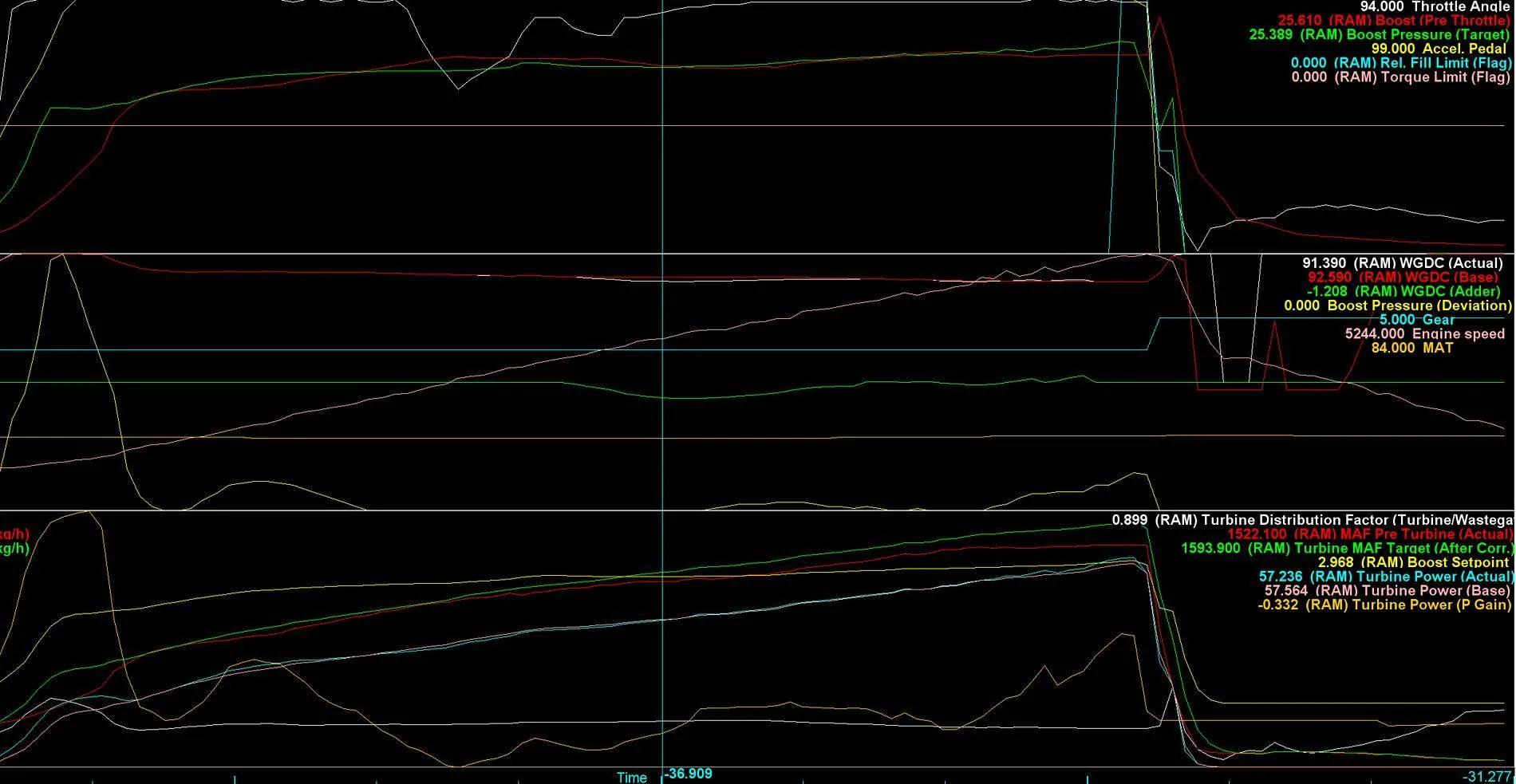The image size is (1516, 784).
Task: Select the Engine speed legend entry
Action: [x=1425, y=334]
